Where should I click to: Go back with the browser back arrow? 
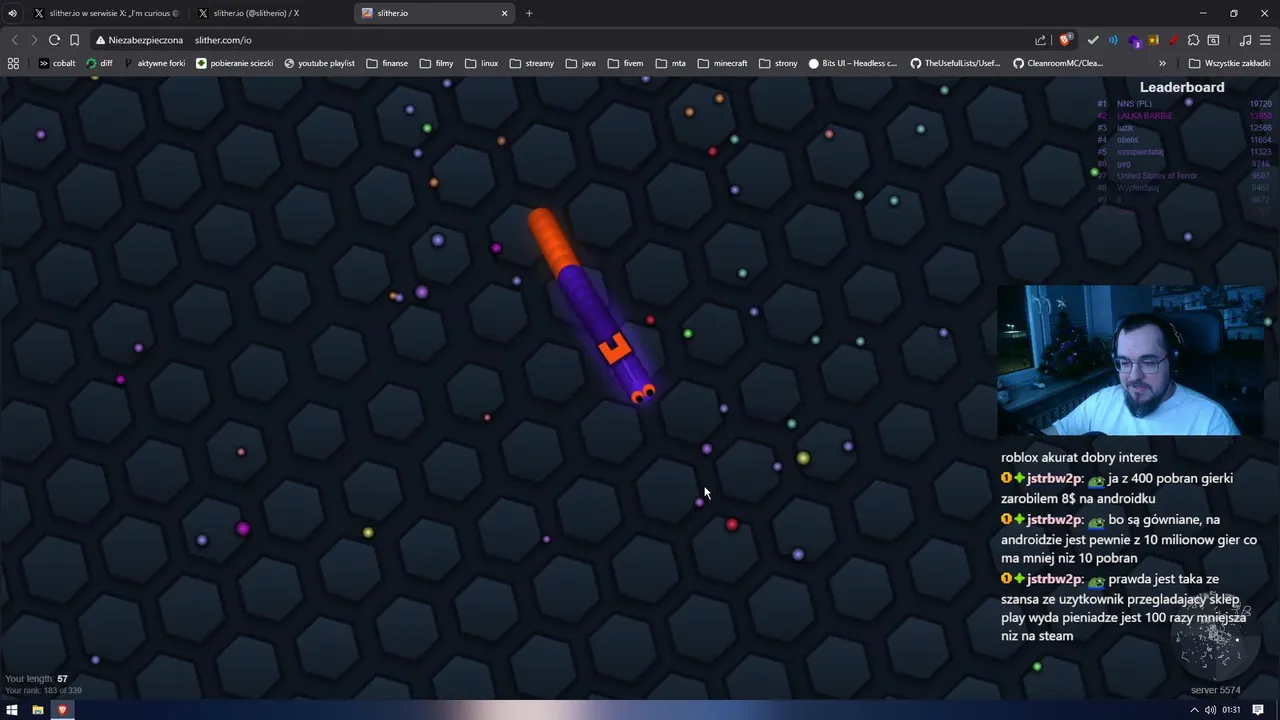click(14, 40)
